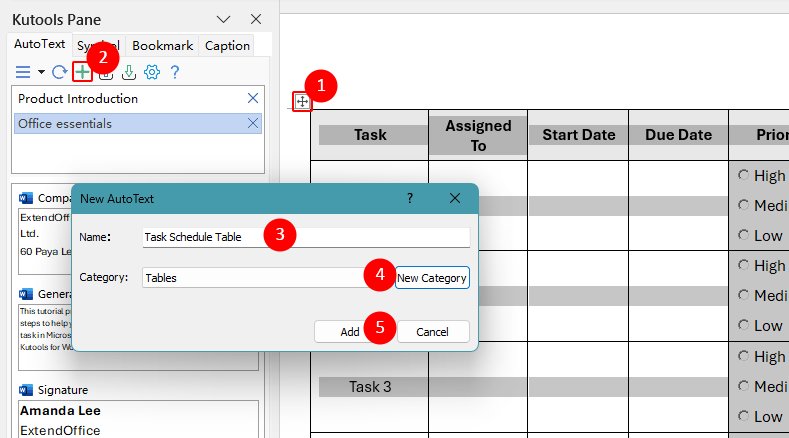
Task: Click the Task column header cell
Action: tap(370, 135)
